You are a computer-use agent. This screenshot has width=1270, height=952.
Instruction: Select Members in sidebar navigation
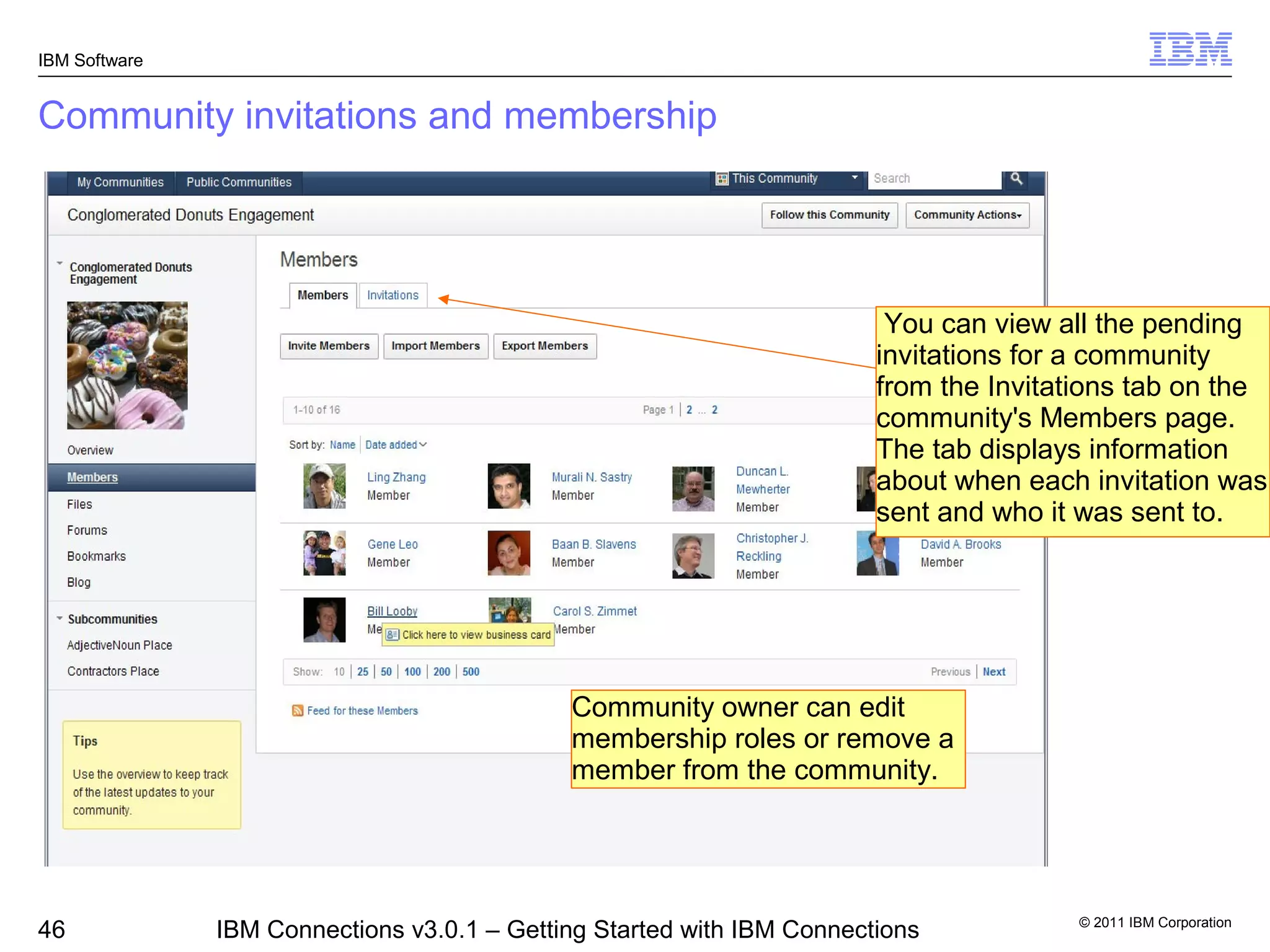tap(92, 477)
